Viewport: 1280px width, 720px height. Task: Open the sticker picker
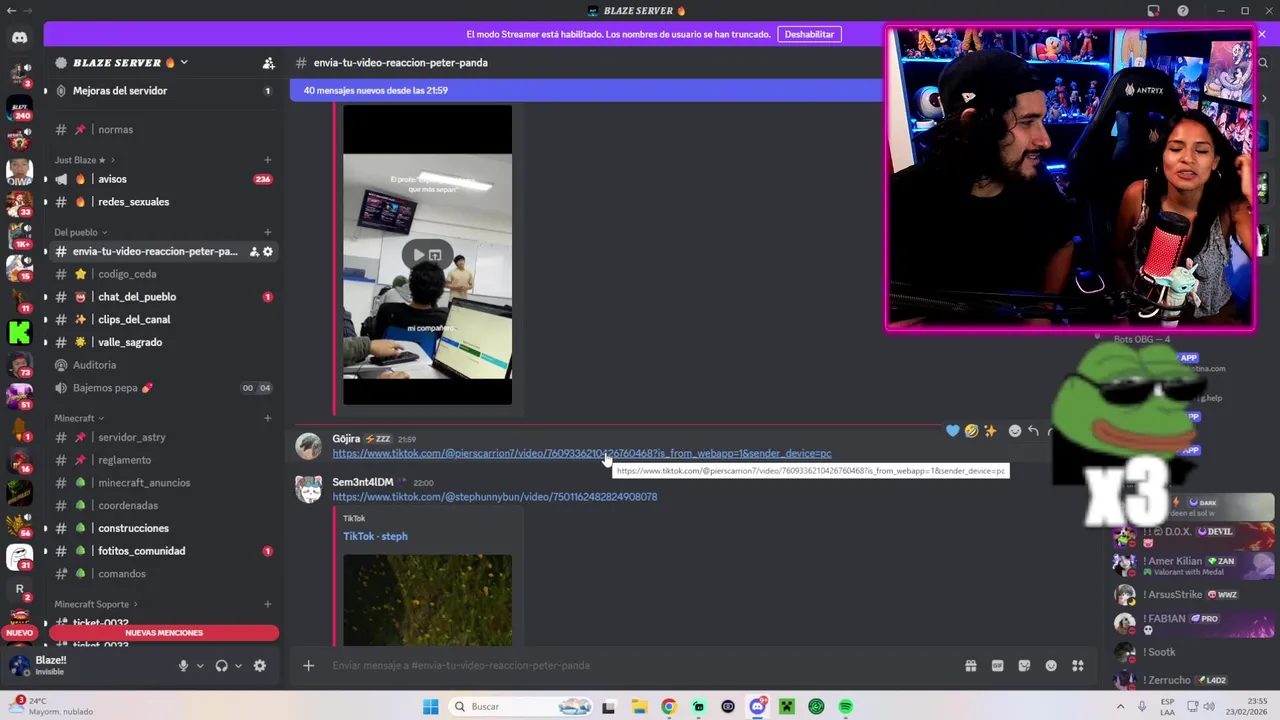click(x=1024, y=666)
